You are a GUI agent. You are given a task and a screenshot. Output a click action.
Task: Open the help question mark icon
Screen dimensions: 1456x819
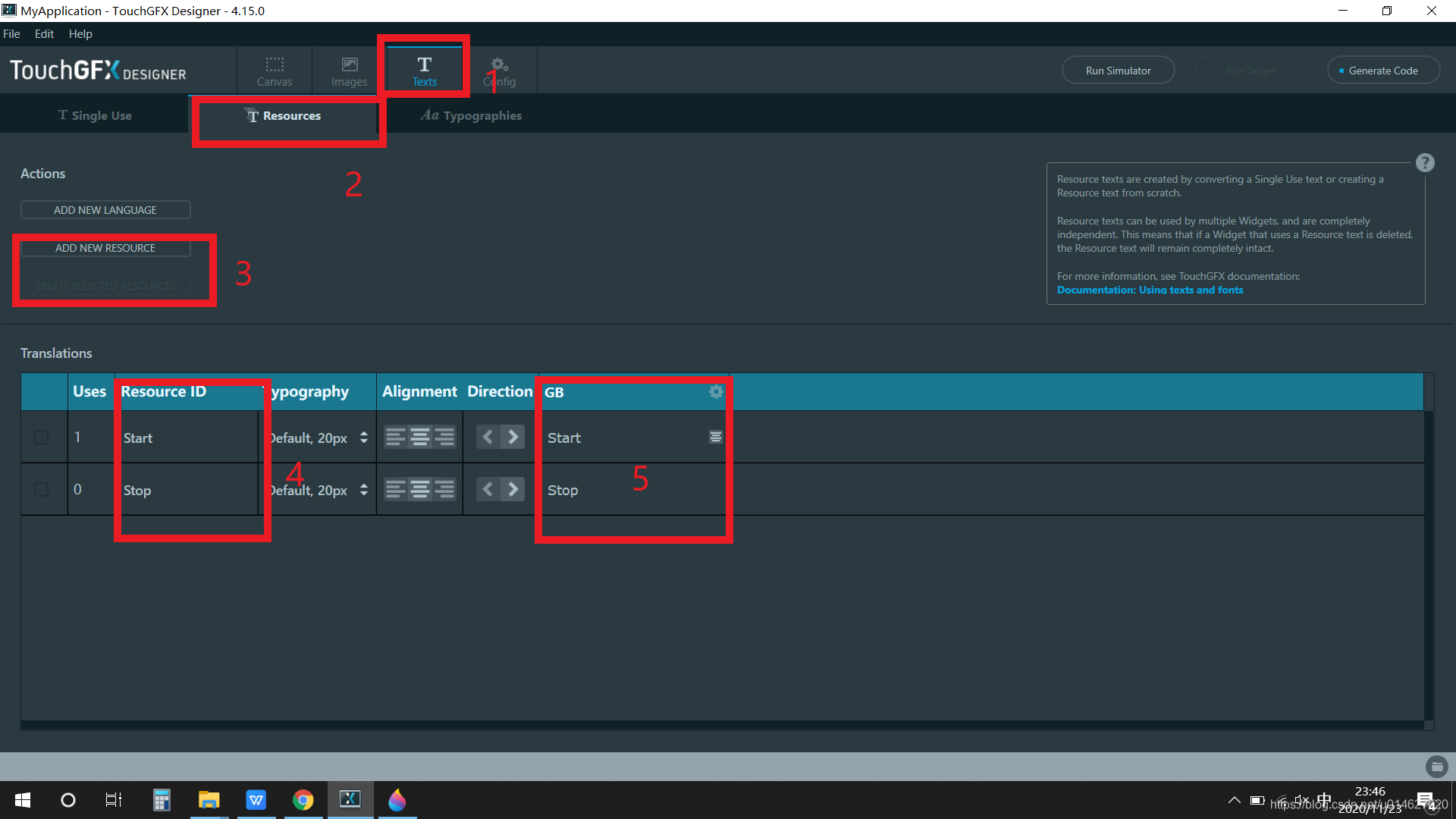coord(1424,162)
